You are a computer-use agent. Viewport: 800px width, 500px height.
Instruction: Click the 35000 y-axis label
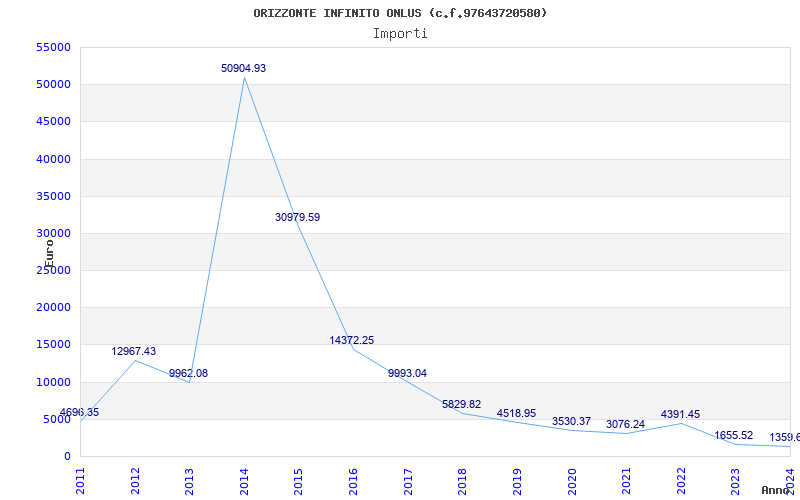pos(53,196)
